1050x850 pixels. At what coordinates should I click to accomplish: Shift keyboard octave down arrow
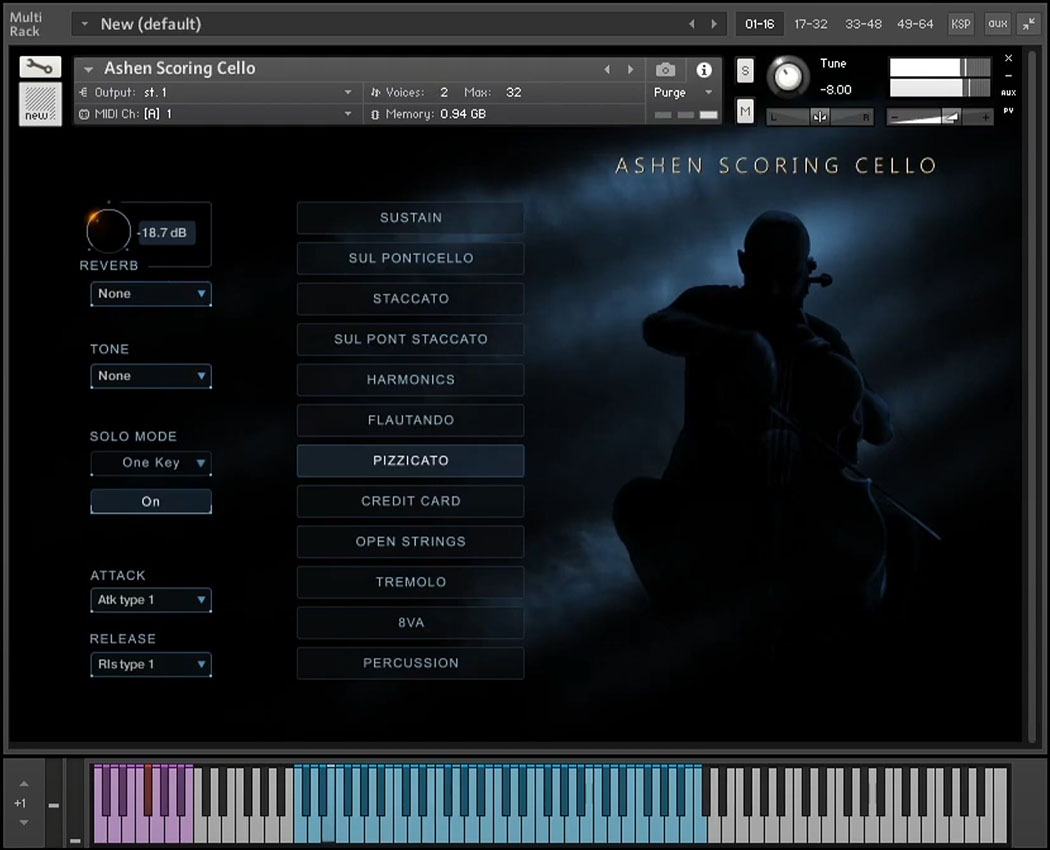(23, 823)
